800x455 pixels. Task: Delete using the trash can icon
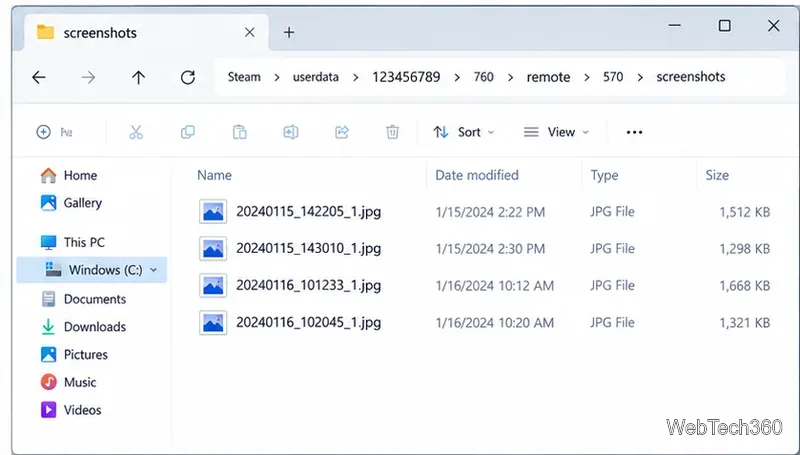pyautogui.click(x=392, y=132)
